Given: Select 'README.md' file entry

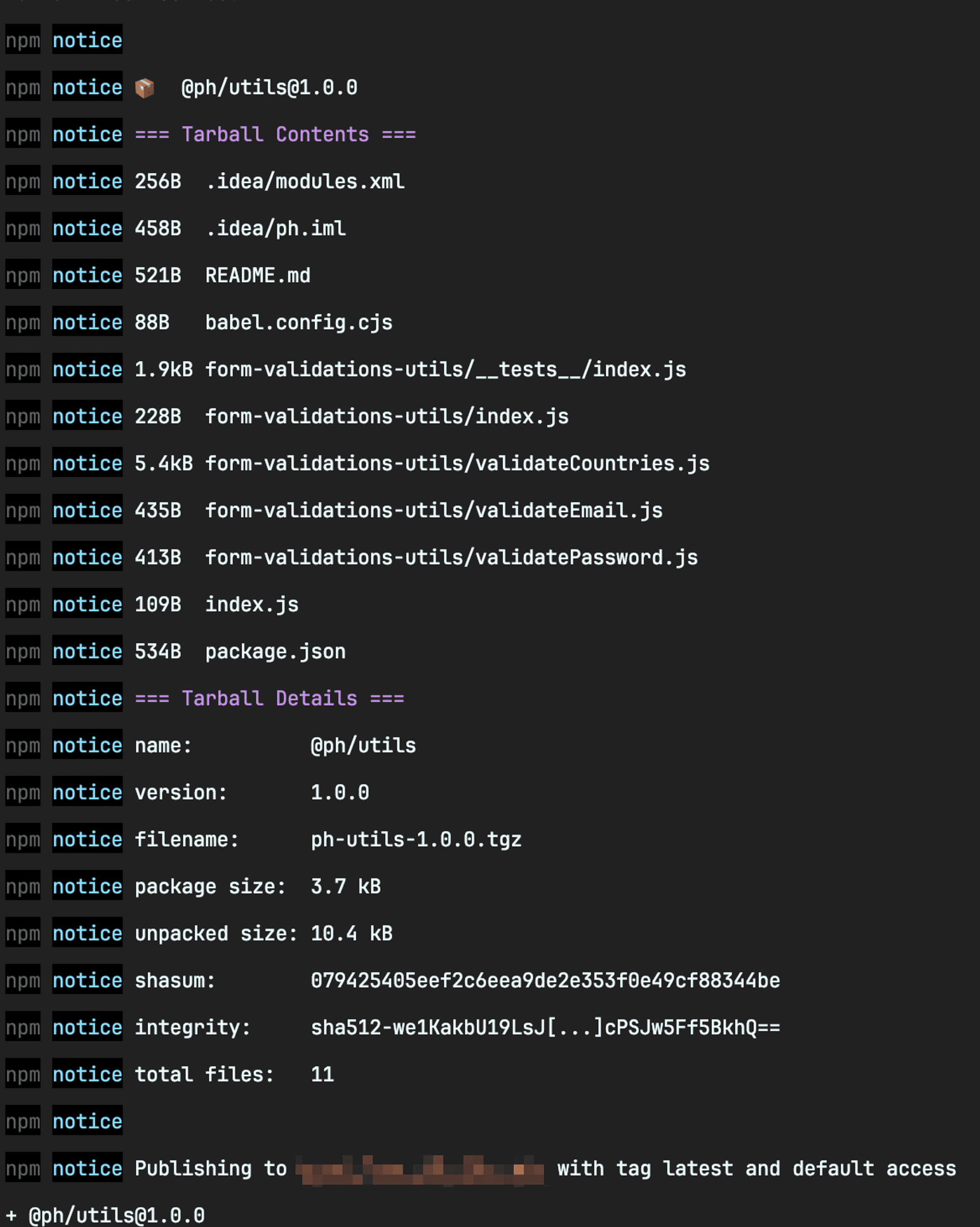Looking at the screenshot, I should tap(258, 275).
